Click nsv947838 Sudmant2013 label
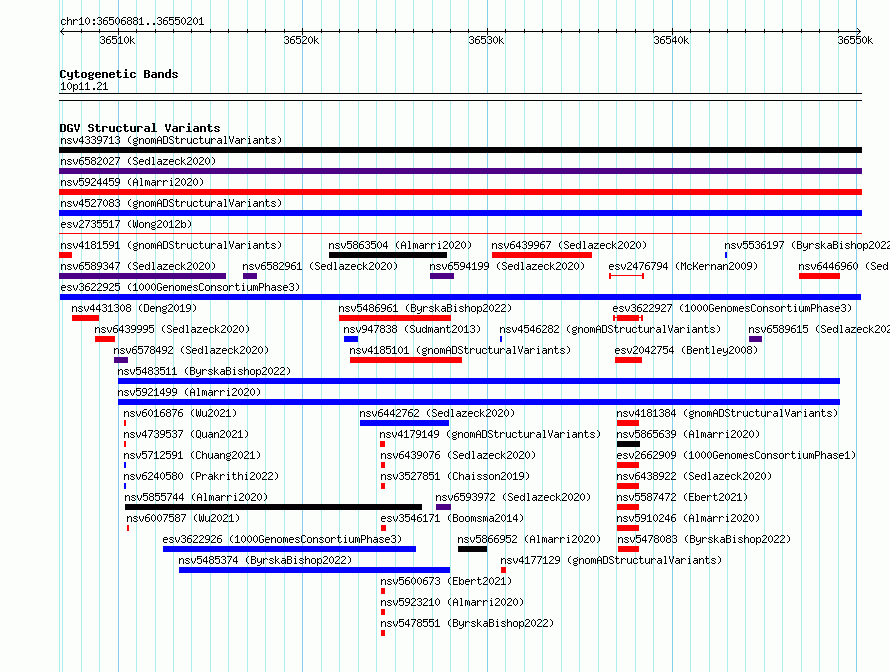This screenshot has width=890, height=672. point(412,329)
